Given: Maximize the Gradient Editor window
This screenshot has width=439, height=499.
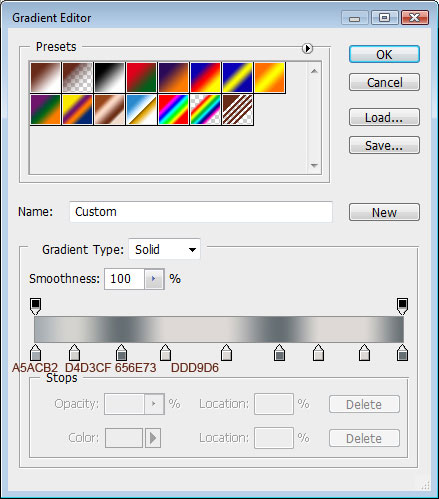Looking at the screenshot, I should pyautogui.click(x=384, y=18).
